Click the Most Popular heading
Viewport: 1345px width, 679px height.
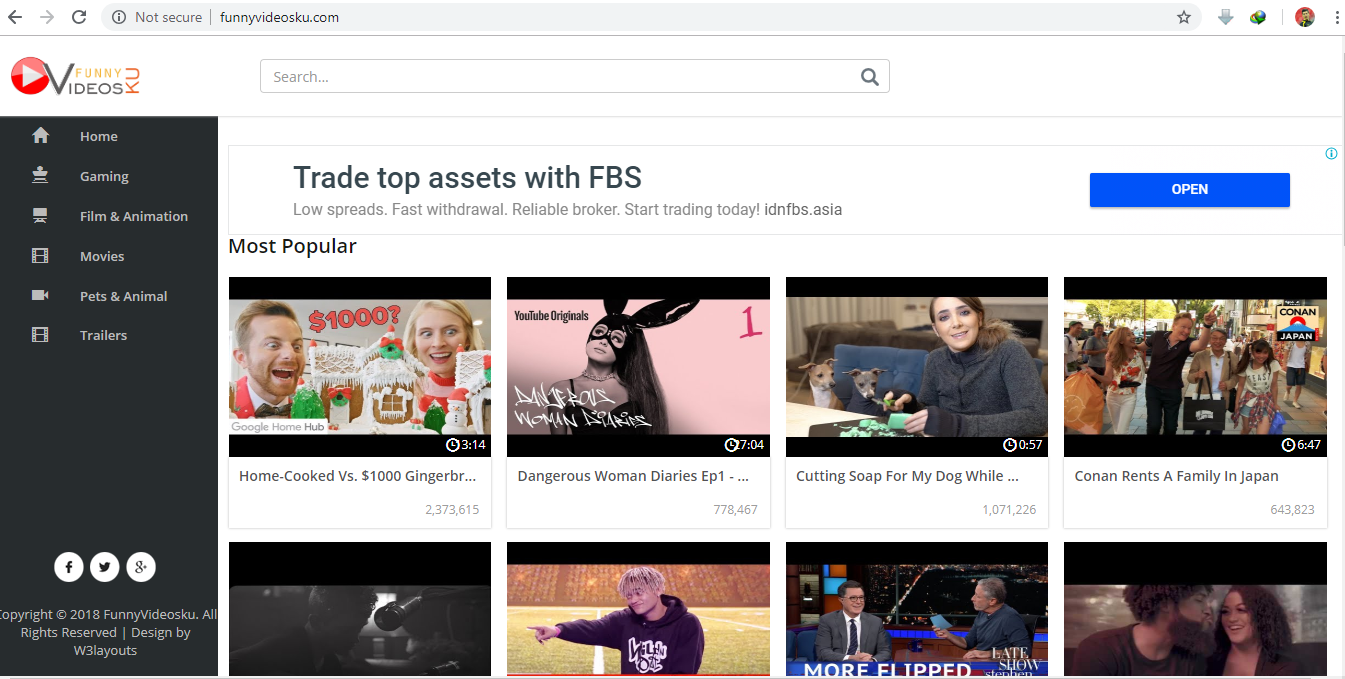point(292,246)
